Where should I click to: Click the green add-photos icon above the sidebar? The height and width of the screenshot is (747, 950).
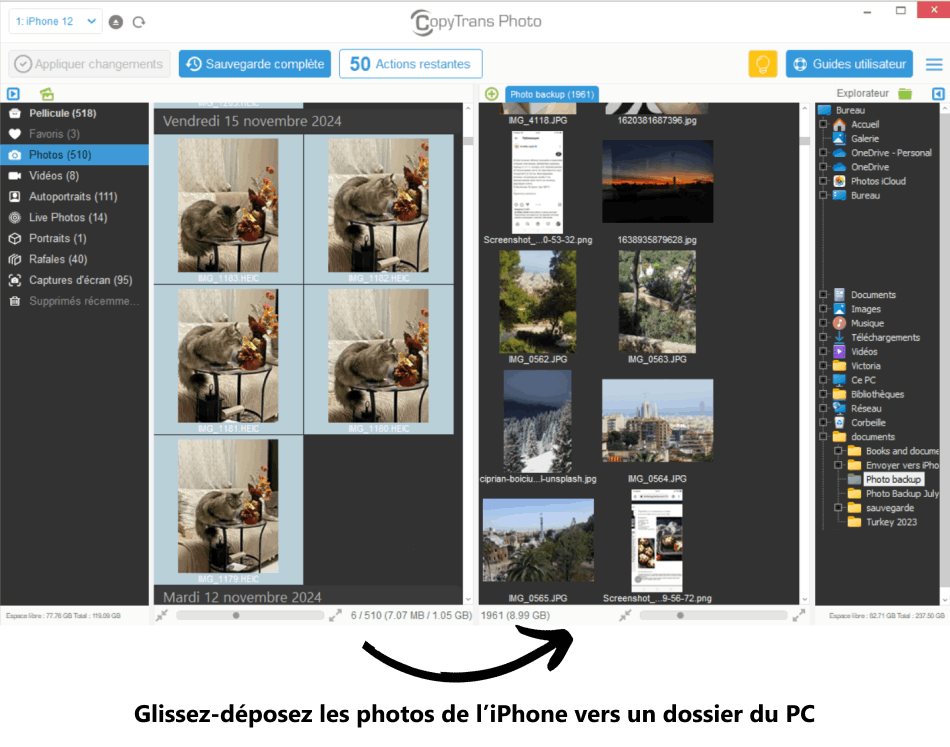point(46,94)
